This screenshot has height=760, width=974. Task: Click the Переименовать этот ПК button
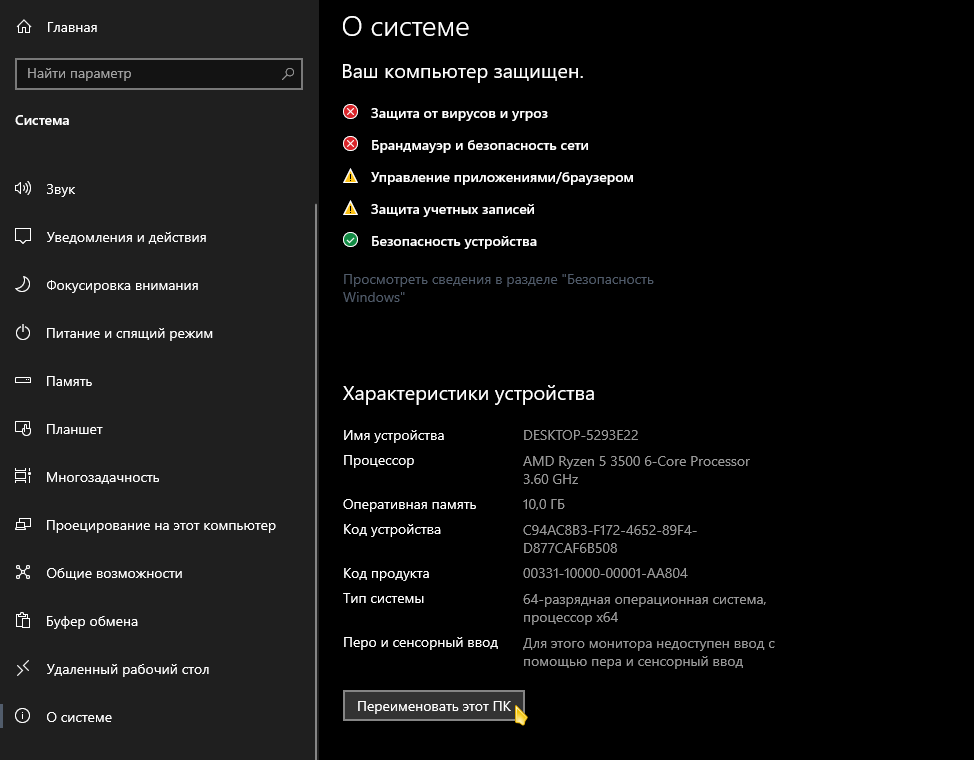[x=434, y=706]
